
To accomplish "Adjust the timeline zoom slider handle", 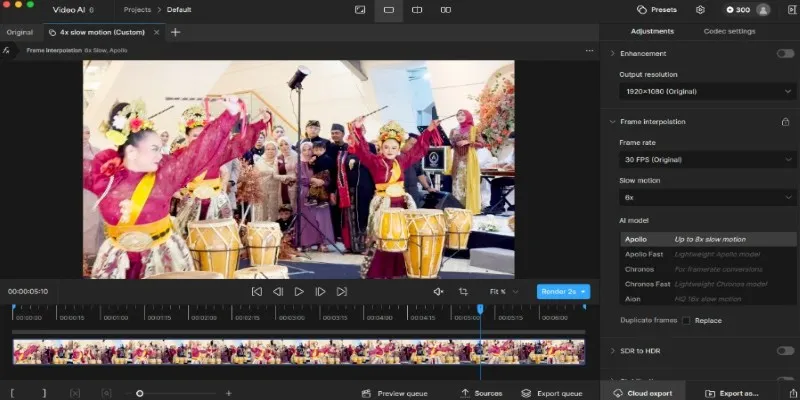I will 139,393.
